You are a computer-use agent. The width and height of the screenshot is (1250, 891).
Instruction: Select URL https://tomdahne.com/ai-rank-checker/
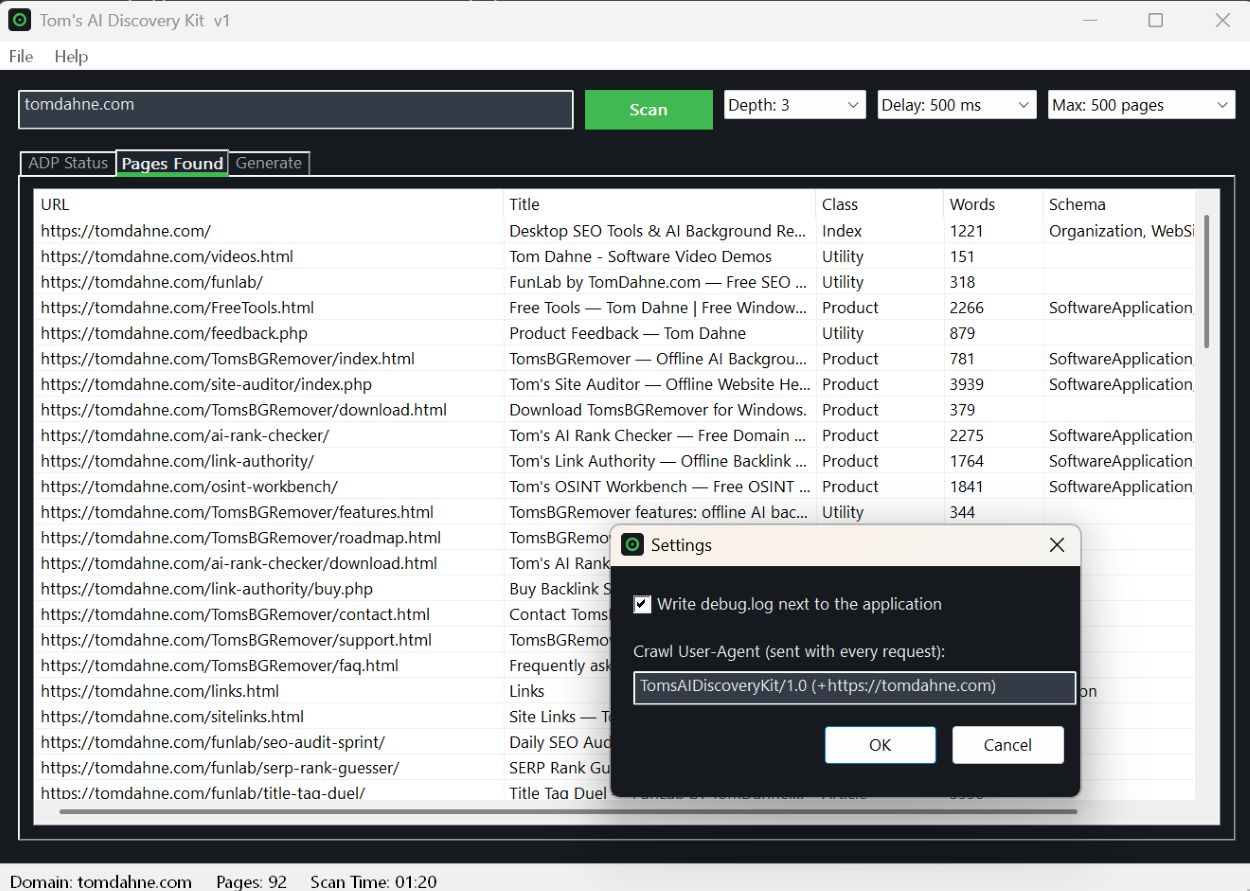[185, 436]
